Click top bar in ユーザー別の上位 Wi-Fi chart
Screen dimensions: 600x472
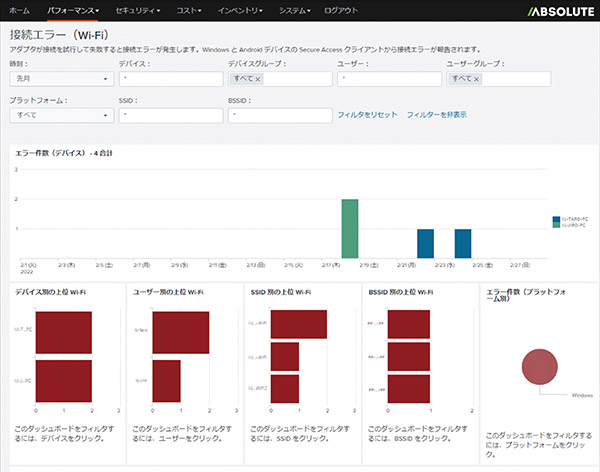coord(180,332)
